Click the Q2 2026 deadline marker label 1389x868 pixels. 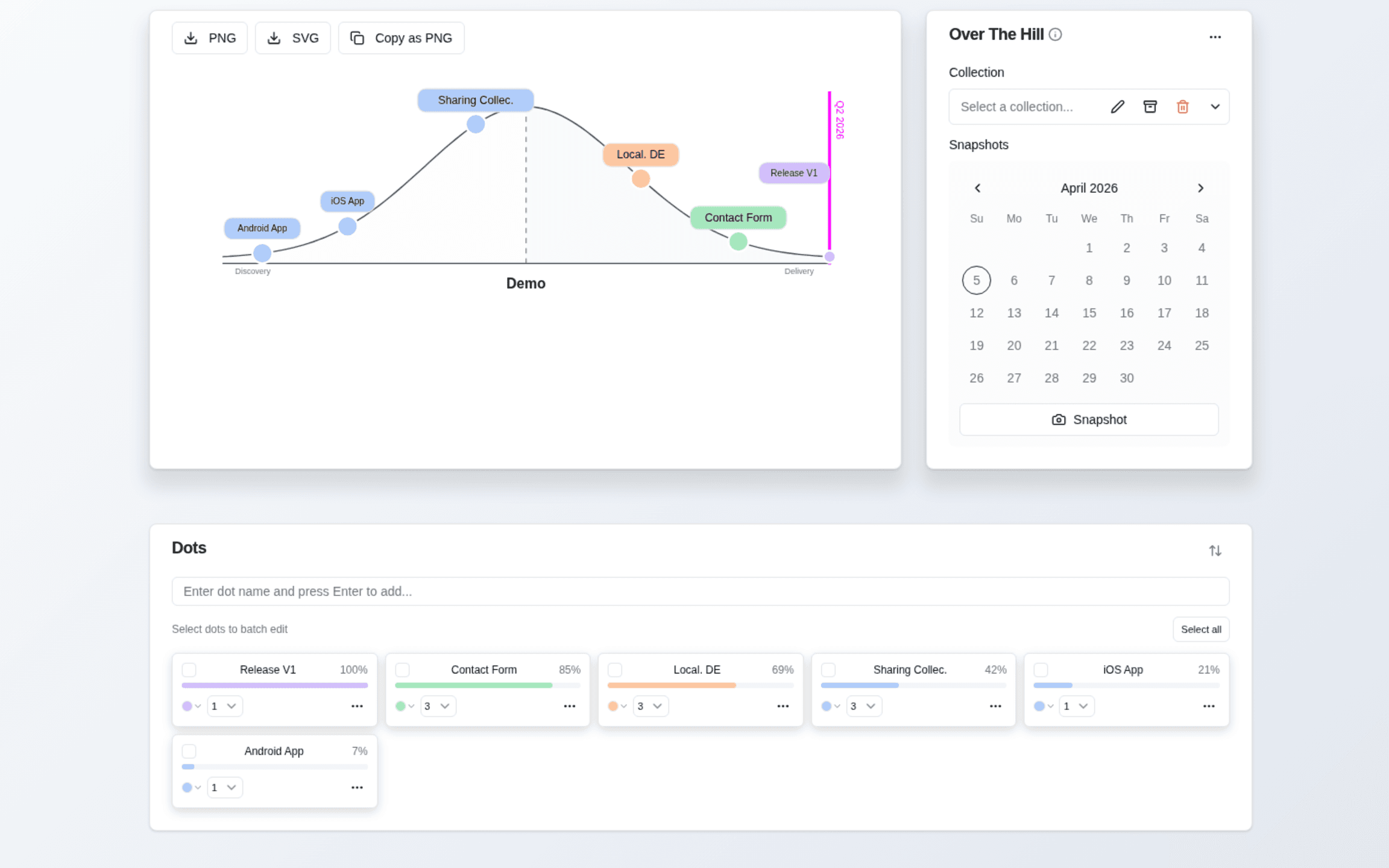[839, 120]
